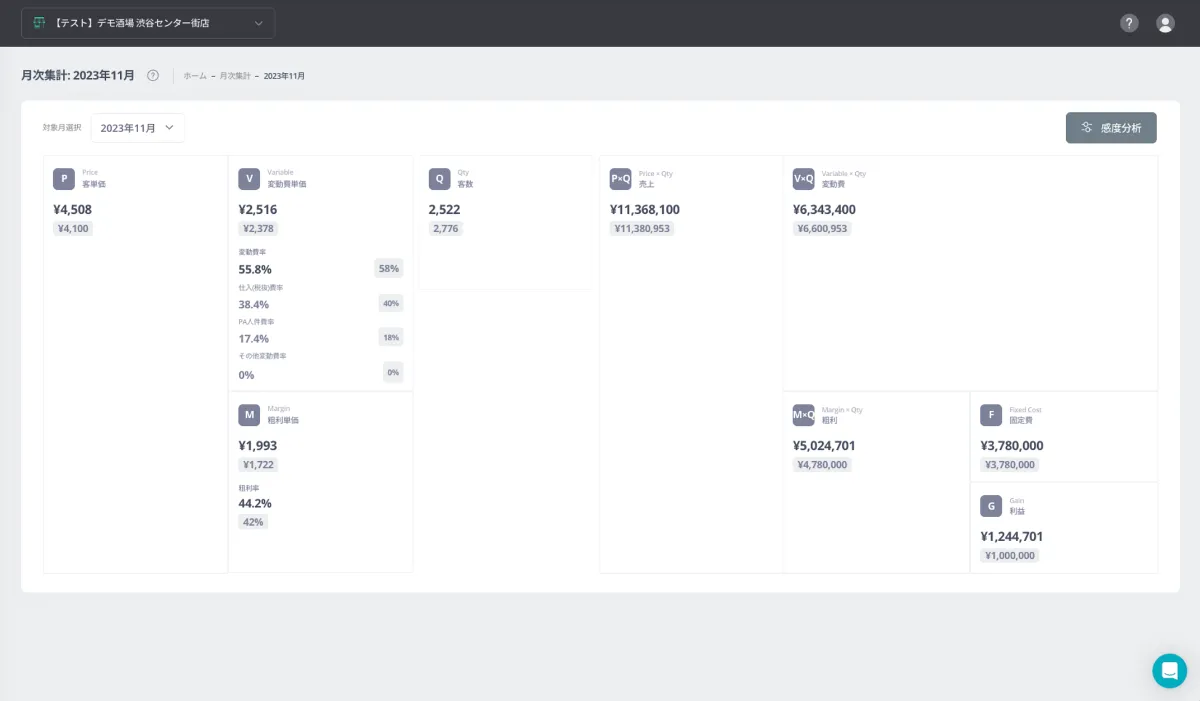Go to ホーム breadcrumb link
Viewport: 1200px width, 701px height.
195,76
